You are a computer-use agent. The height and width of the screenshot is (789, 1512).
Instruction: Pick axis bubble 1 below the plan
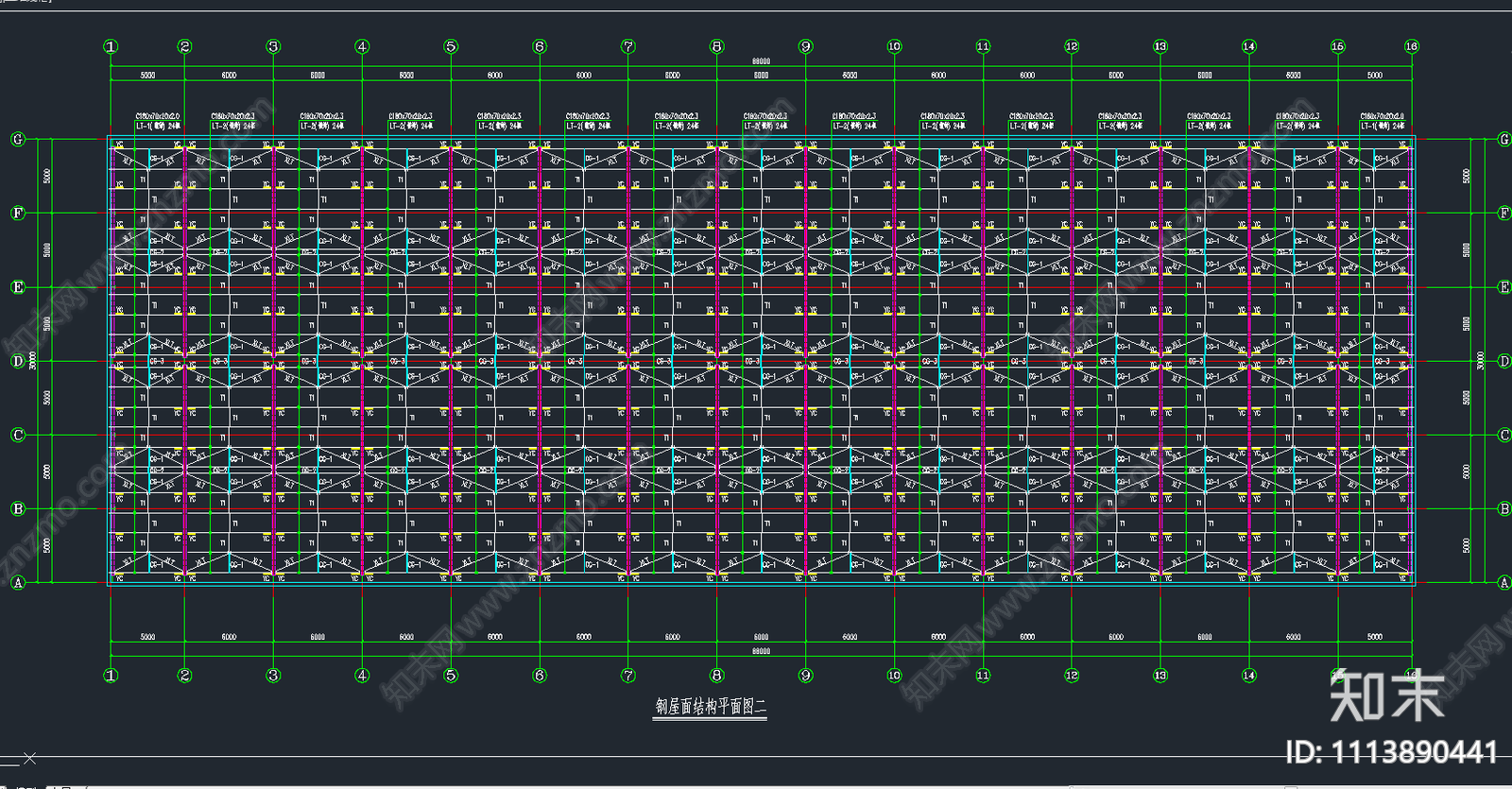click(x=111, y=676)
